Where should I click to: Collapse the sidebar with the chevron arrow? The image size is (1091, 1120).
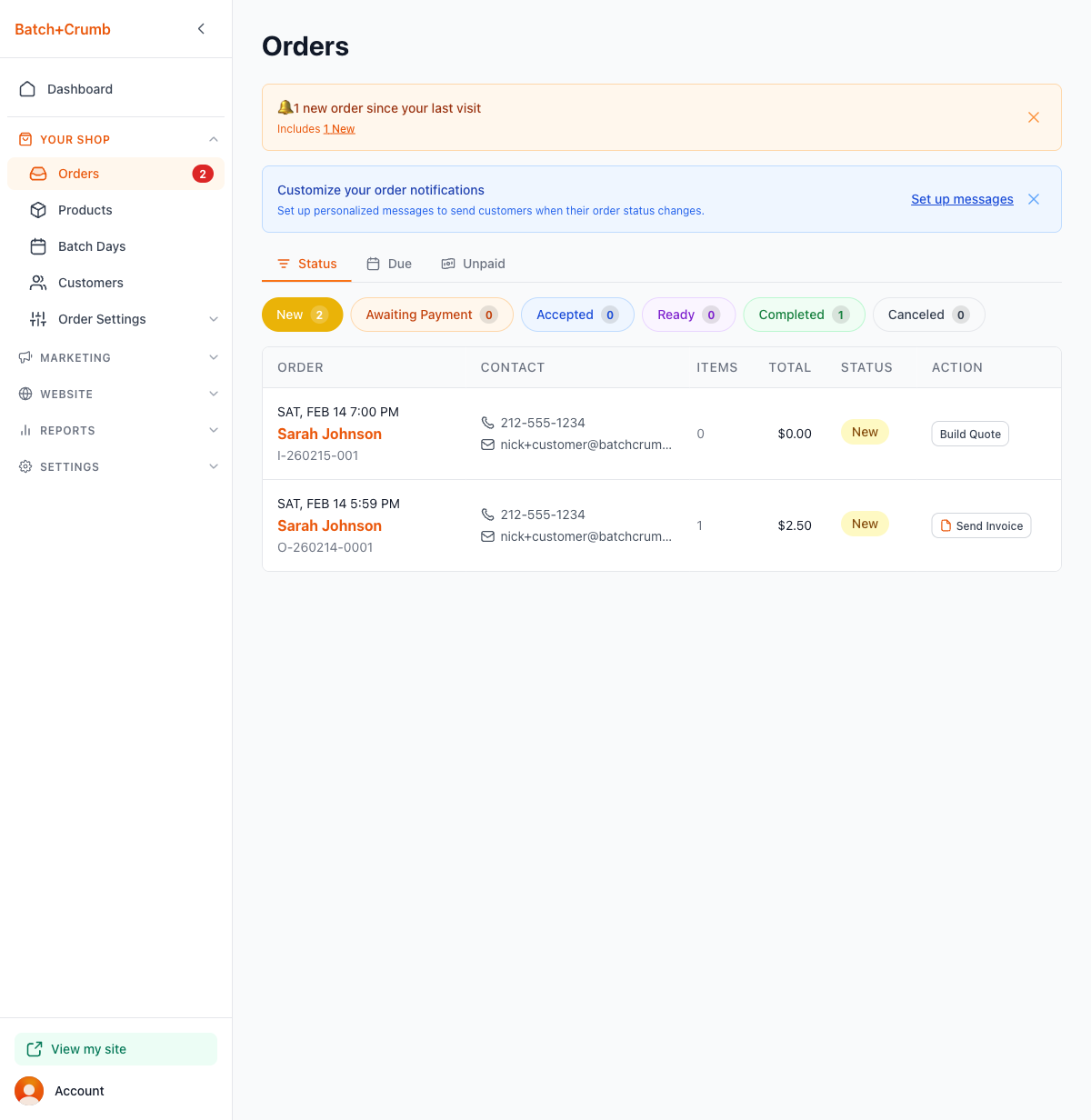[201, 29]
